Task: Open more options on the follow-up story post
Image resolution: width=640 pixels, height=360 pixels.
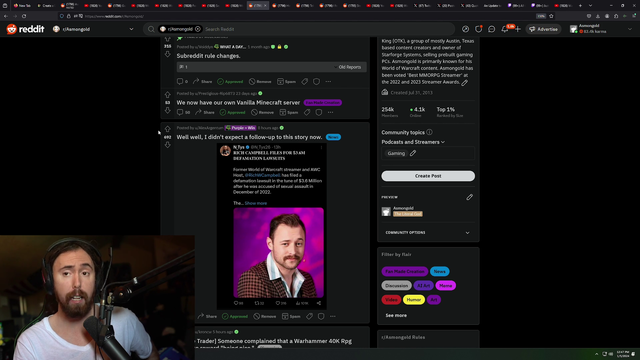Action: click(x=333, y=316)
